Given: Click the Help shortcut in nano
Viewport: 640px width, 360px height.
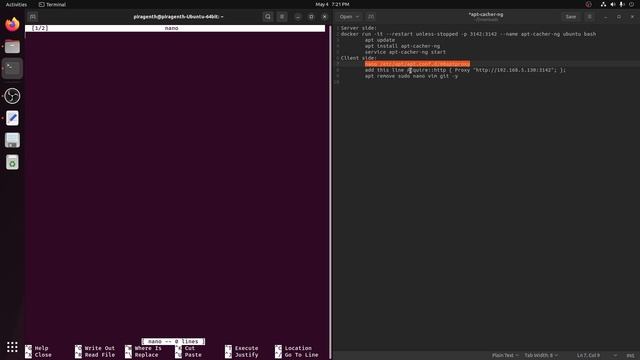Looking at the screenshot, I should coord(37,348).
